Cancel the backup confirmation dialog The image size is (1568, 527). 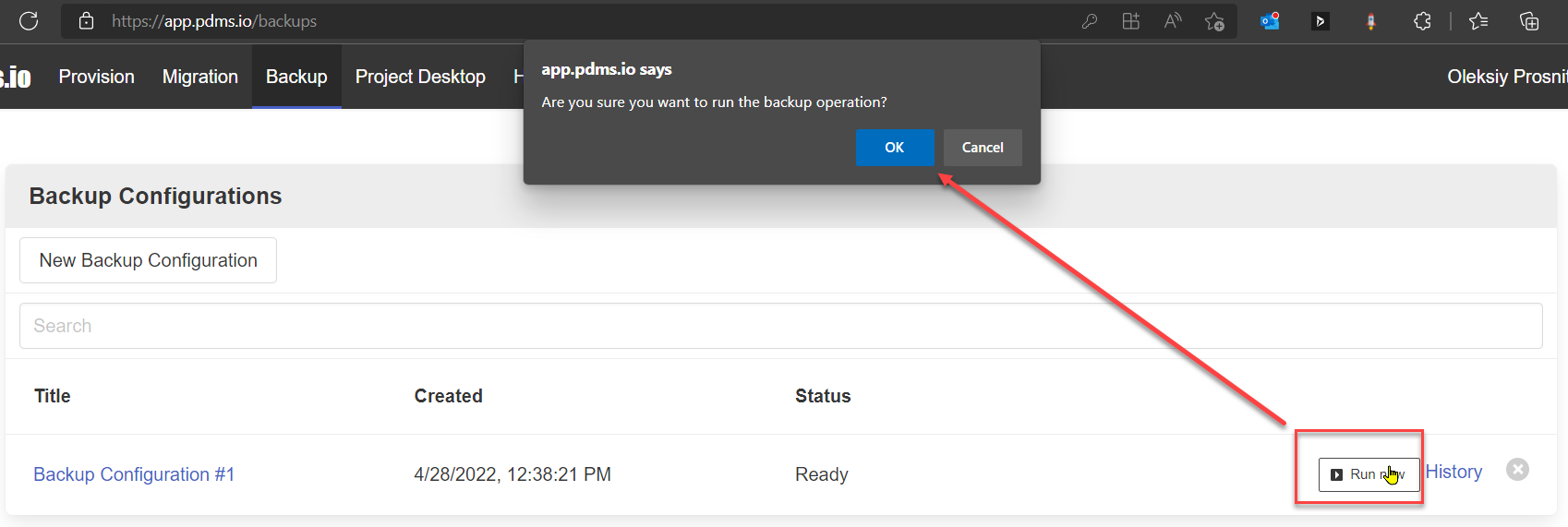click(983, 148)
